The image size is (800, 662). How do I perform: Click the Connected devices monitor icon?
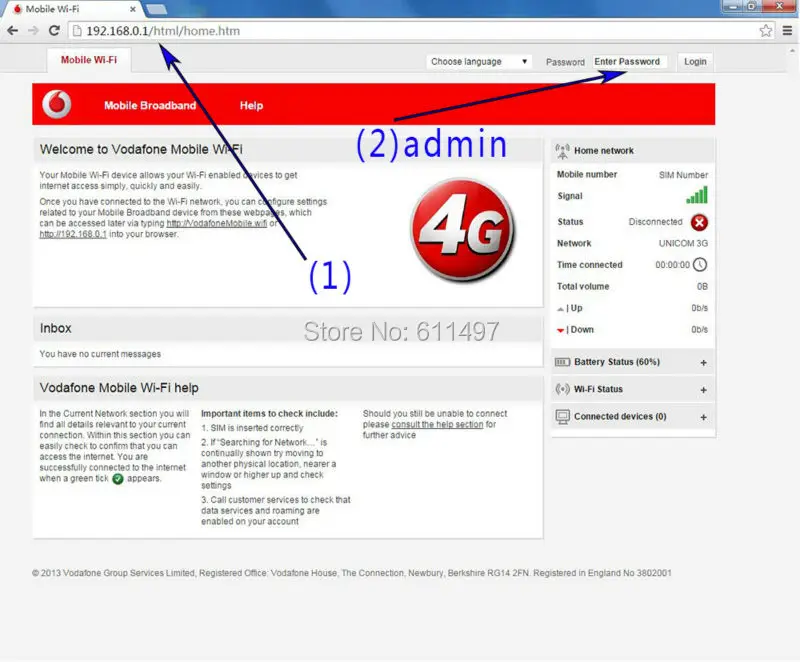pos(562,417)
